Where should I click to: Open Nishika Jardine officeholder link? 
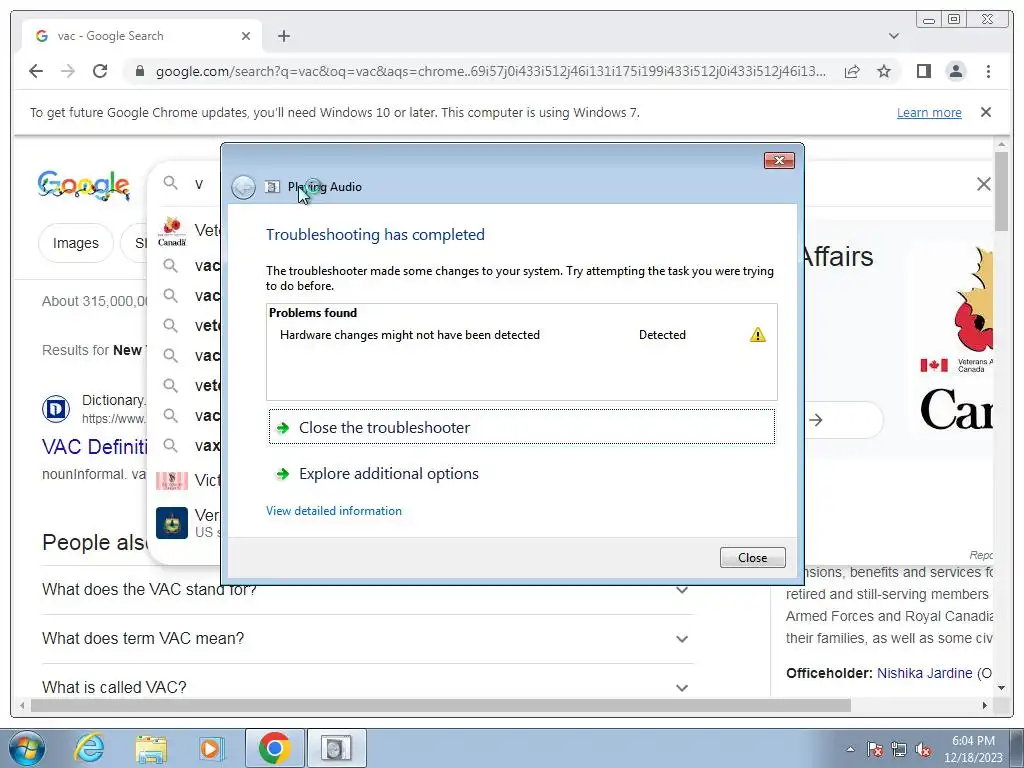924,673
